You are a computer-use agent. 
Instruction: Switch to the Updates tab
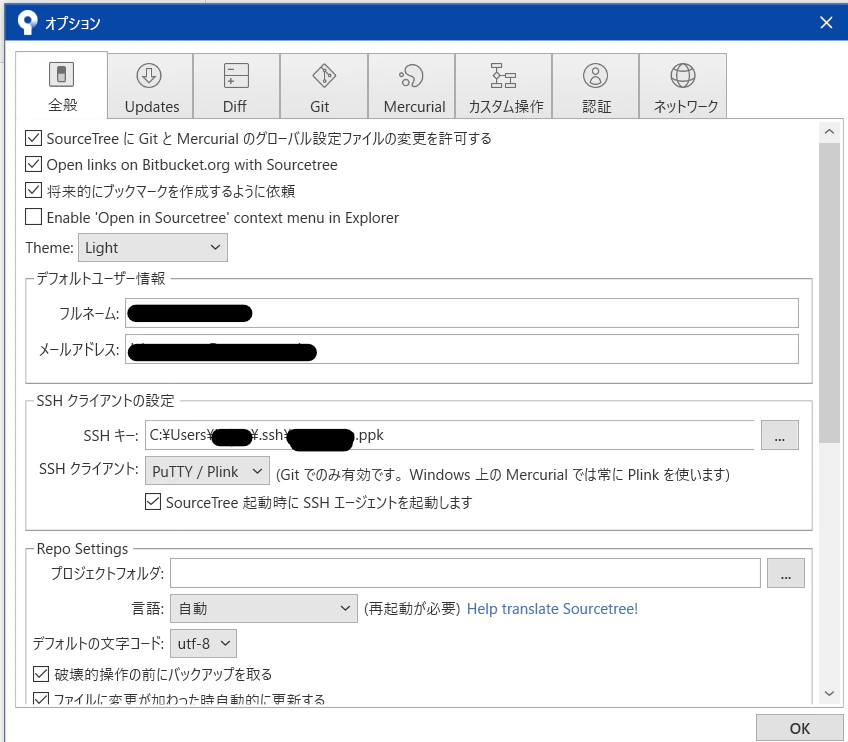click(x=151, y=86)
